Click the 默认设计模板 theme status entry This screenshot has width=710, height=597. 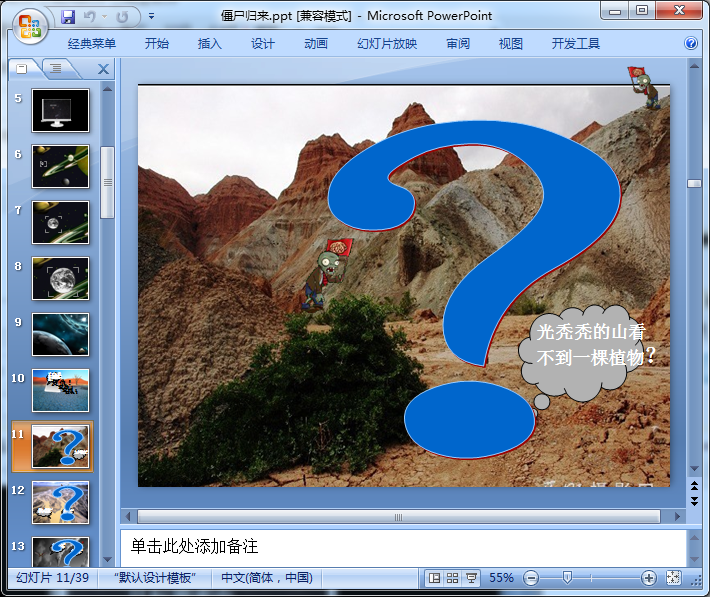point(155,578)
